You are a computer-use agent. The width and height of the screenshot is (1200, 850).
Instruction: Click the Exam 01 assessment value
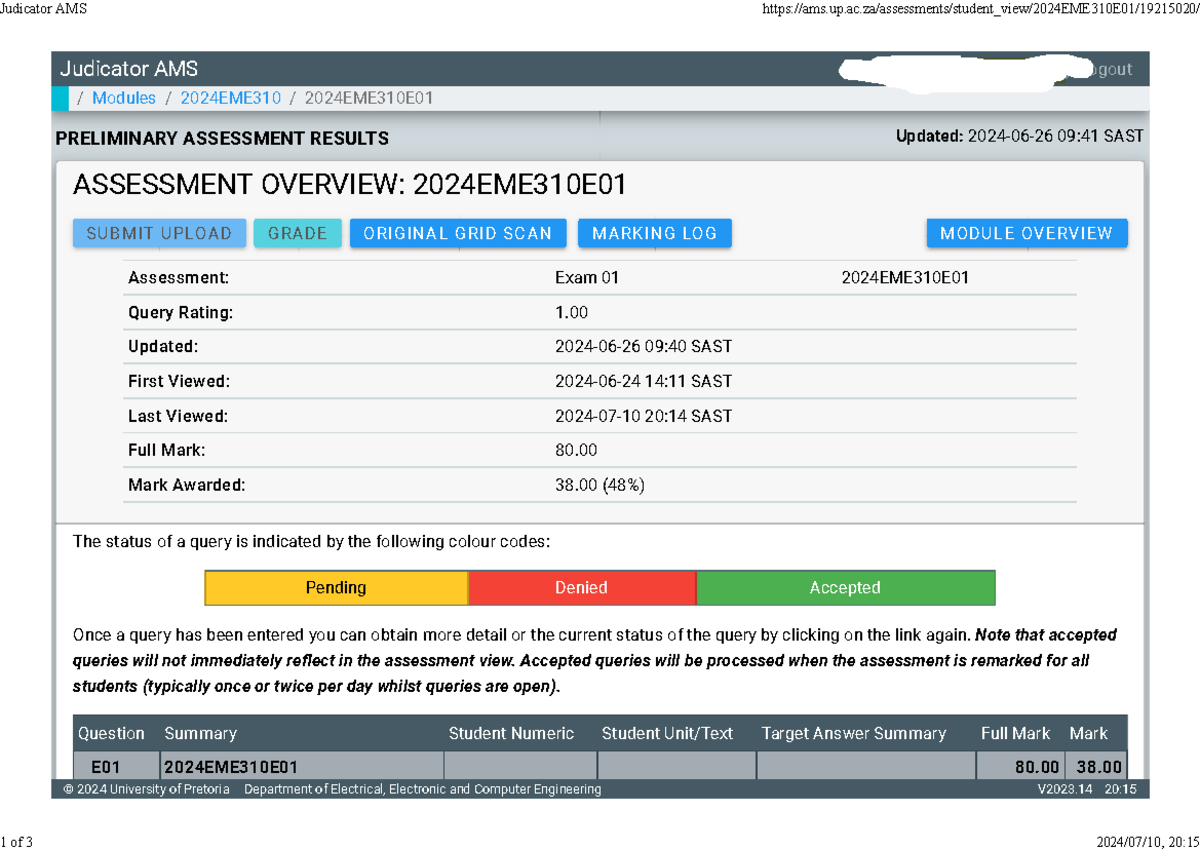click(x=587, y=278)
